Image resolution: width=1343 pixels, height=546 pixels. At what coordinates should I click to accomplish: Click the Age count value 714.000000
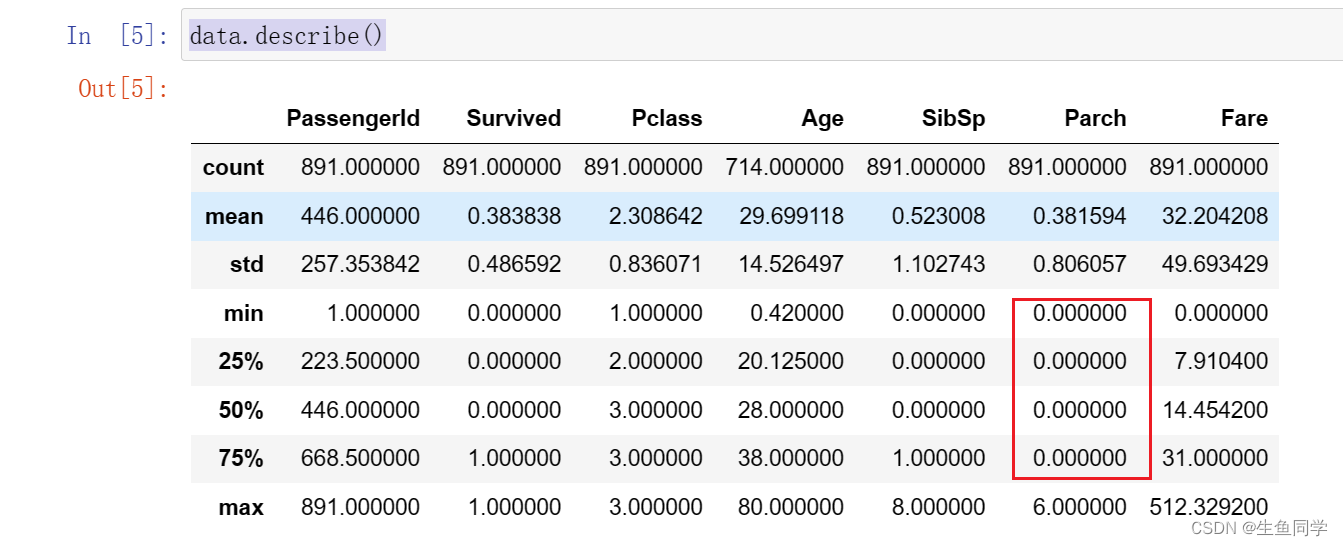pos(785,168)
